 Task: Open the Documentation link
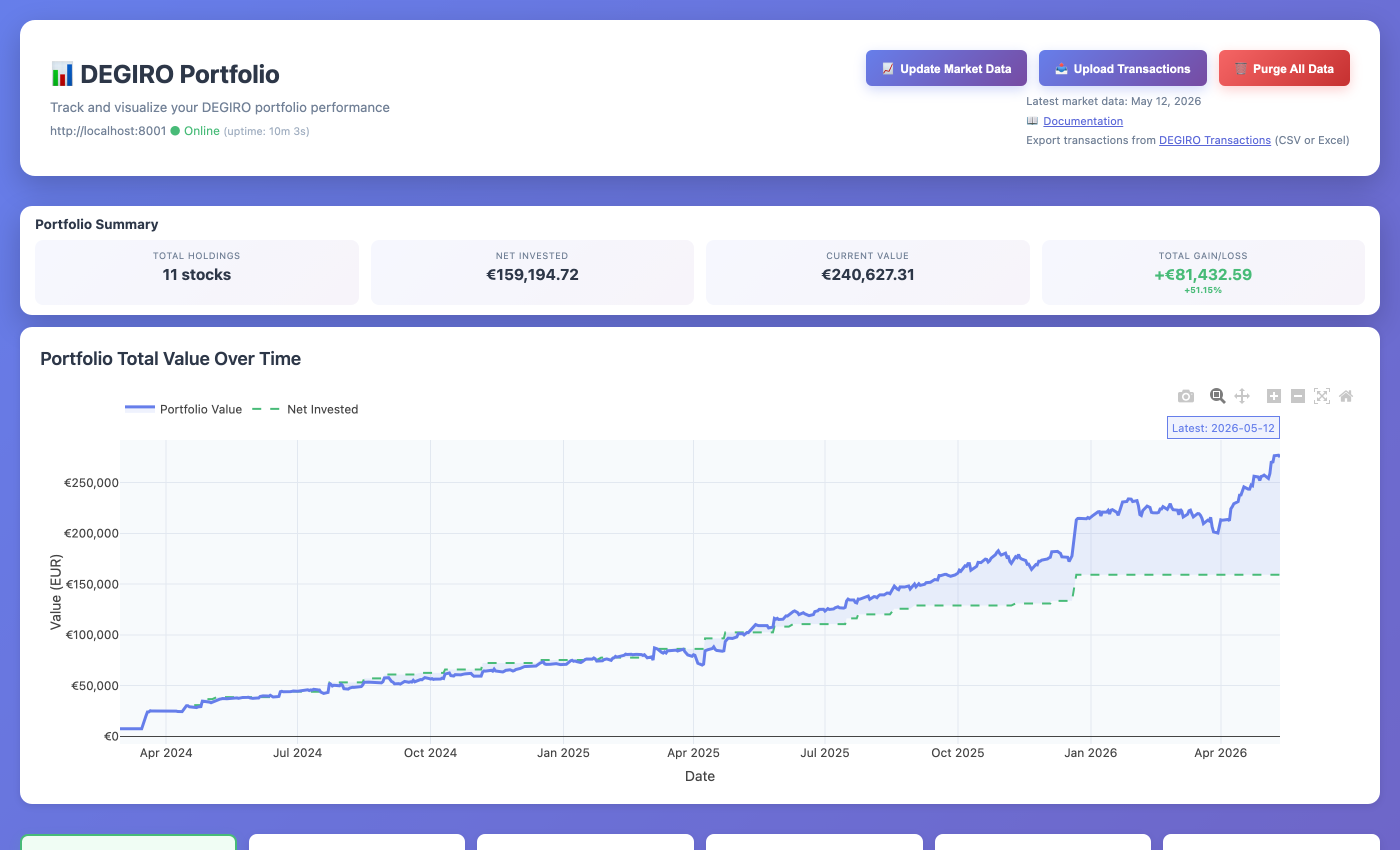1083,121
